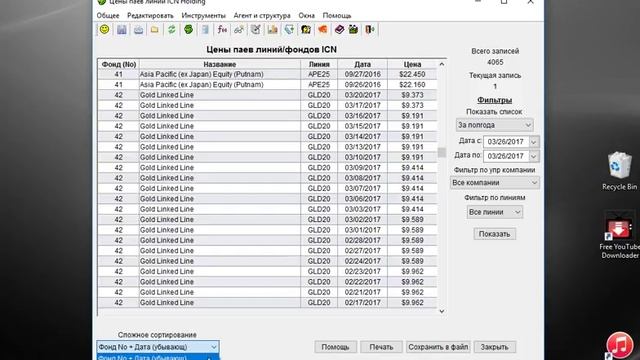Click the bar chart toolbar icon
Screen dimensions: 640x360
(x=272, y=29)
